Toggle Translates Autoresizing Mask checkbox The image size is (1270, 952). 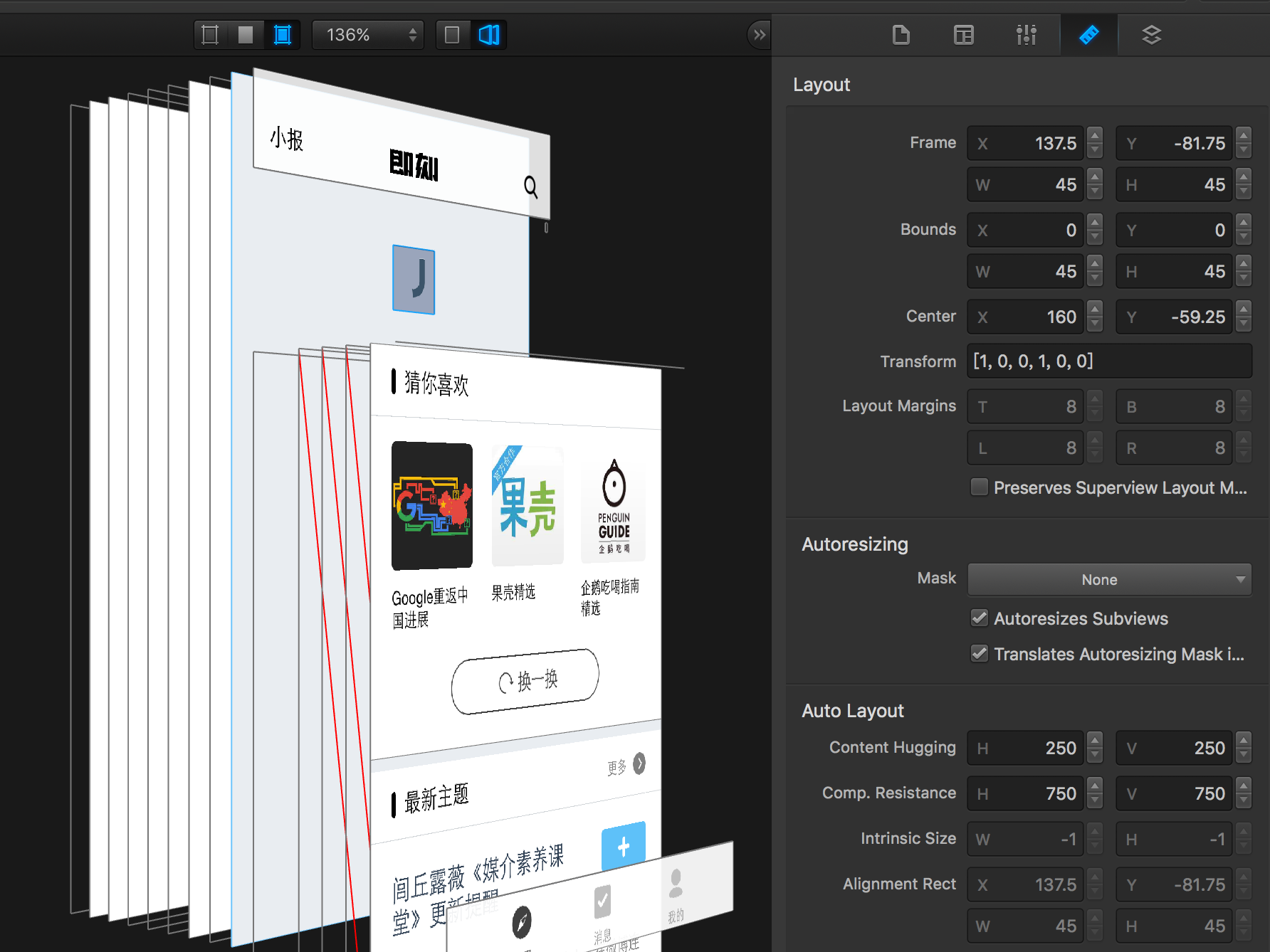point(980,653)
